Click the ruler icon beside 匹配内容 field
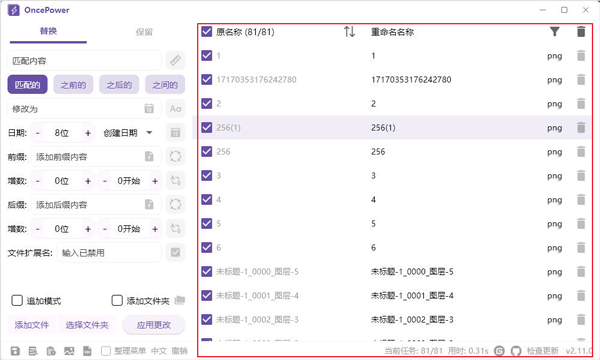Image resolution: width=600 pixels, height=360 pixels. [175, 60]
